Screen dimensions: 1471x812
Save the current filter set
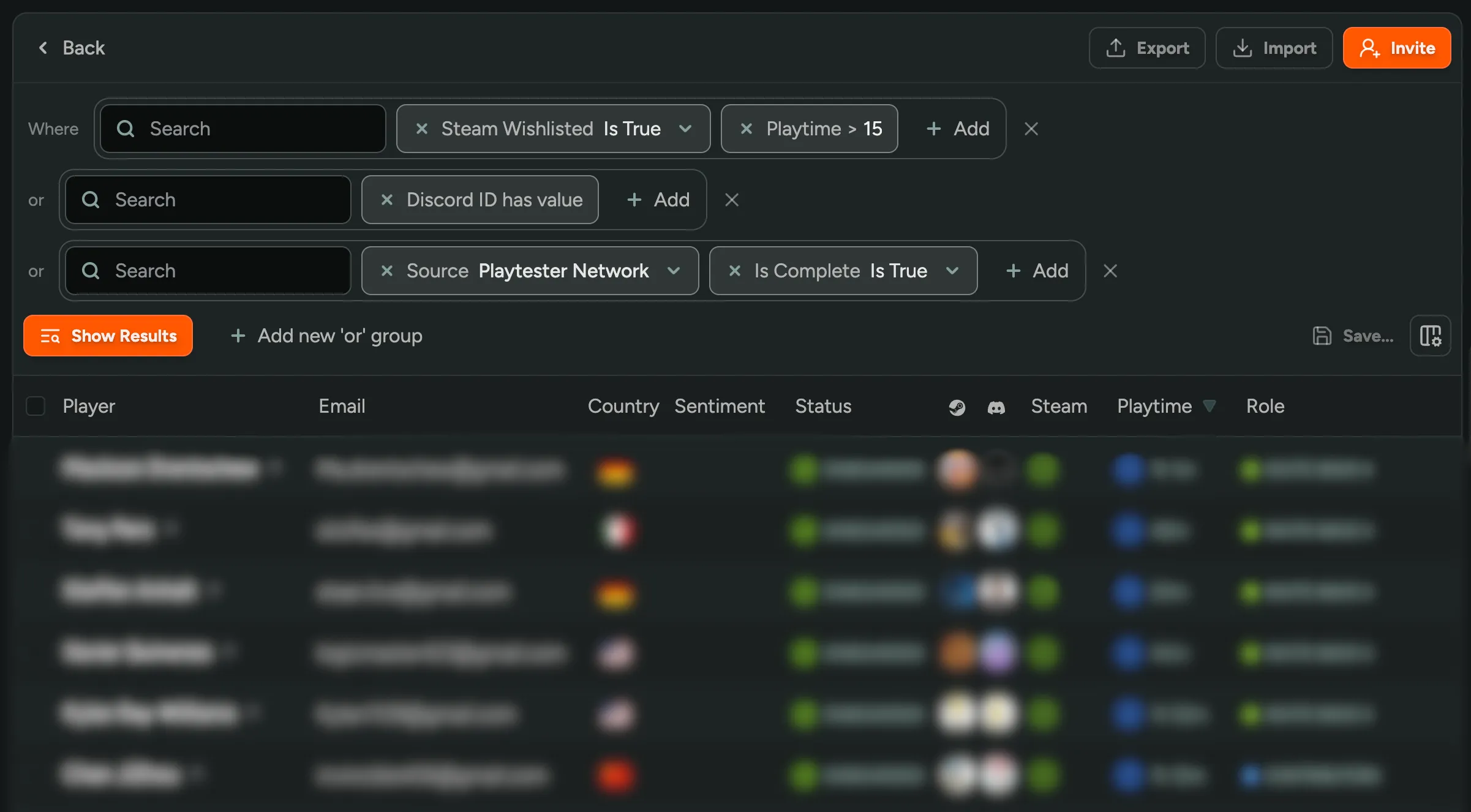pos(1353,336)
